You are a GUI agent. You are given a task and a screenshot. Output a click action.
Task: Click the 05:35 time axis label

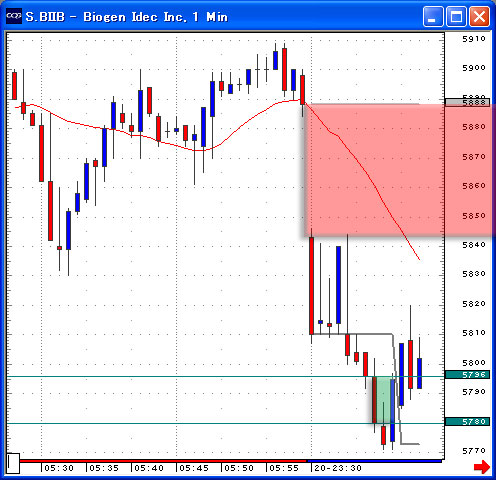click(104, 468)
